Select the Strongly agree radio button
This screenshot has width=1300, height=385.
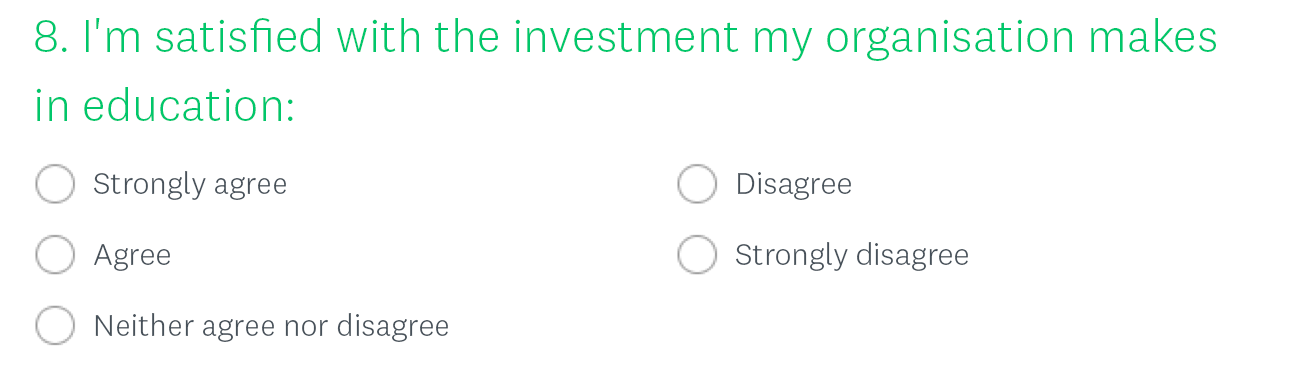click(x=55, y=184)
